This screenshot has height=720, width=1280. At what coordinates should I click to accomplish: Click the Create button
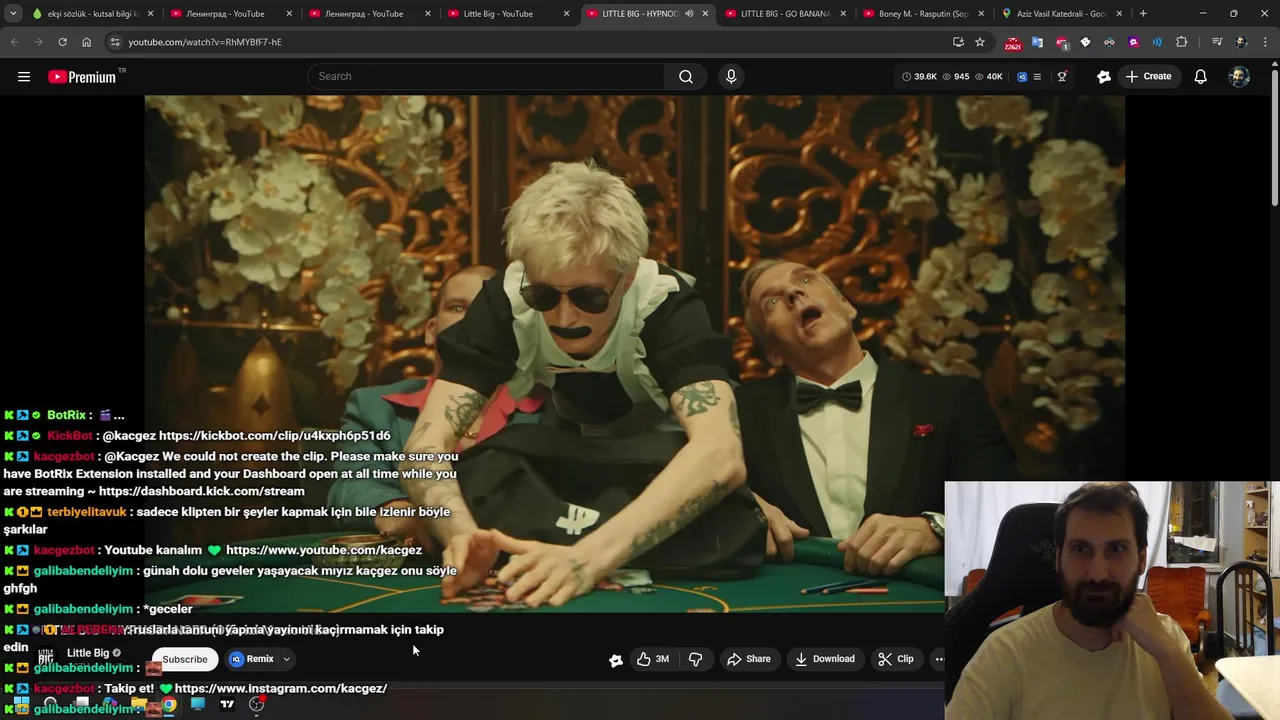coord(1148,76)
